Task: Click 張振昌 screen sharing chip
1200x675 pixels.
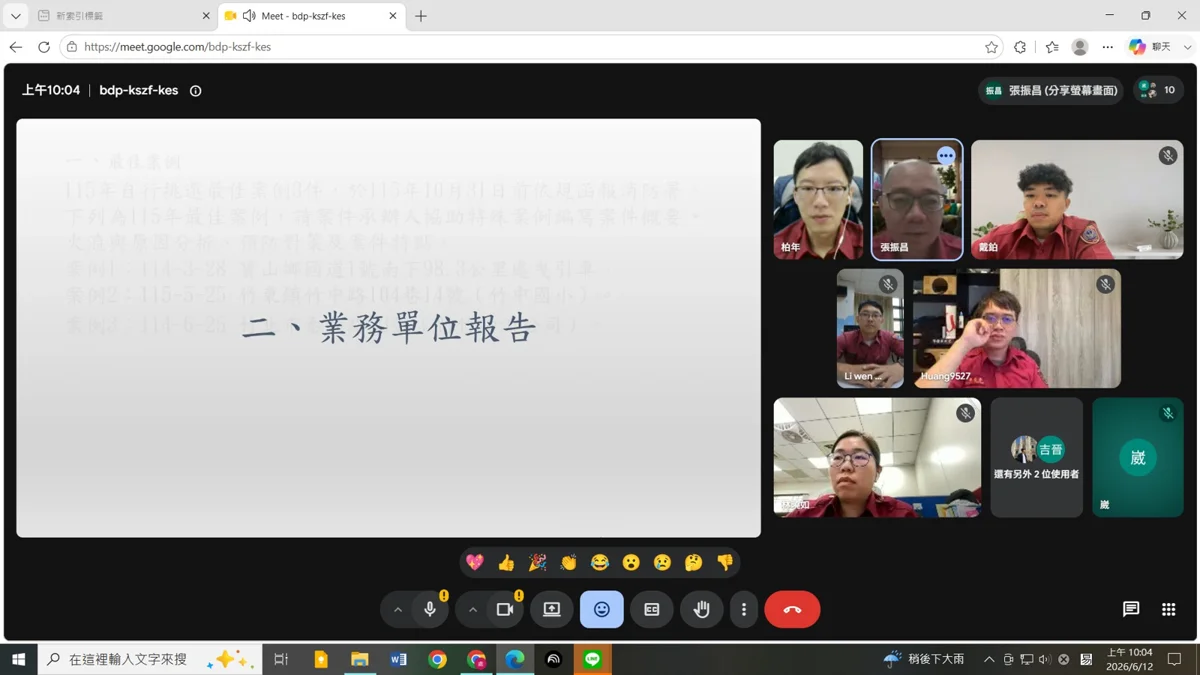Action: pyautogui.click(x=1051, y=90)
